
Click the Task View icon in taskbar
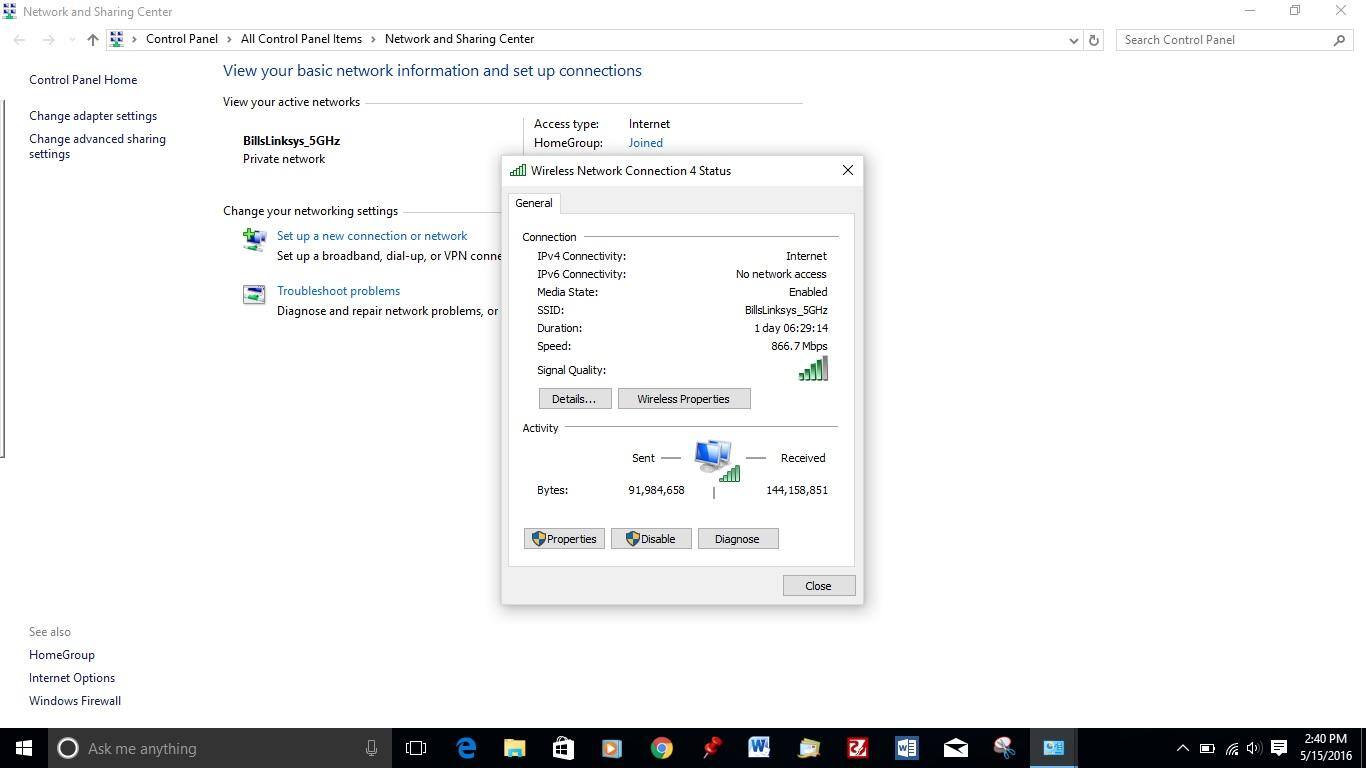pos(416,748)
